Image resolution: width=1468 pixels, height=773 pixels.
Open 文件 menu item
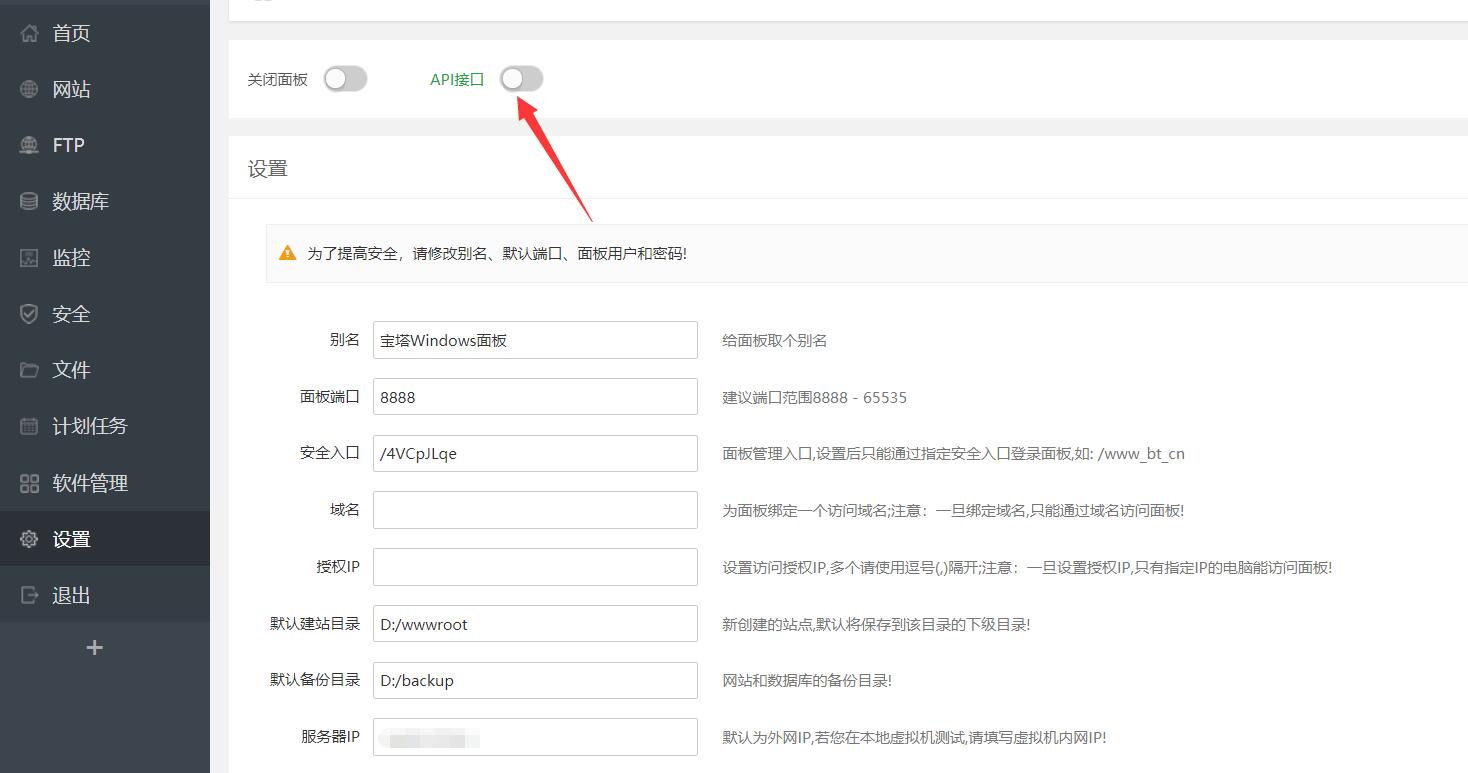[x=105, y=370]
